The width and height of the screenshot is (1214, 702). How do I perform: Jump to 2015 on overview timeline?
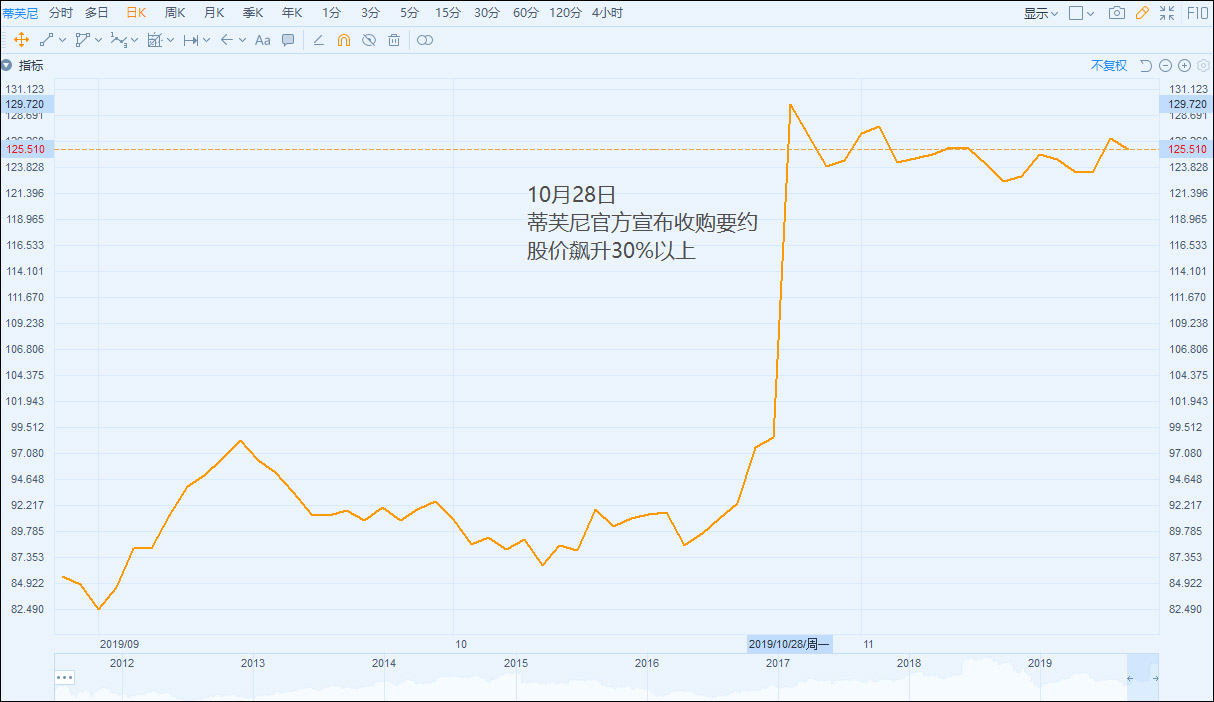pyautogui.click(x=515, y=663)
